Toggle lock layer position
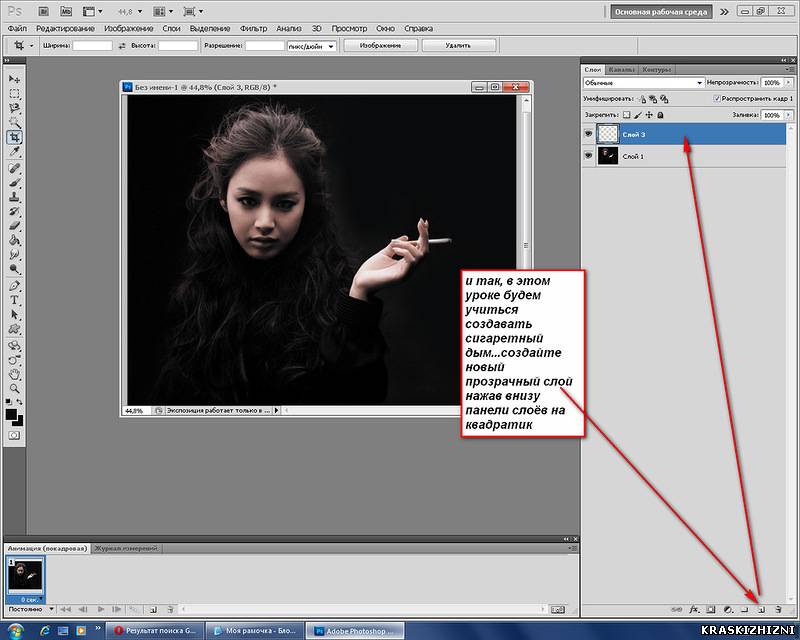 point(649,115)
